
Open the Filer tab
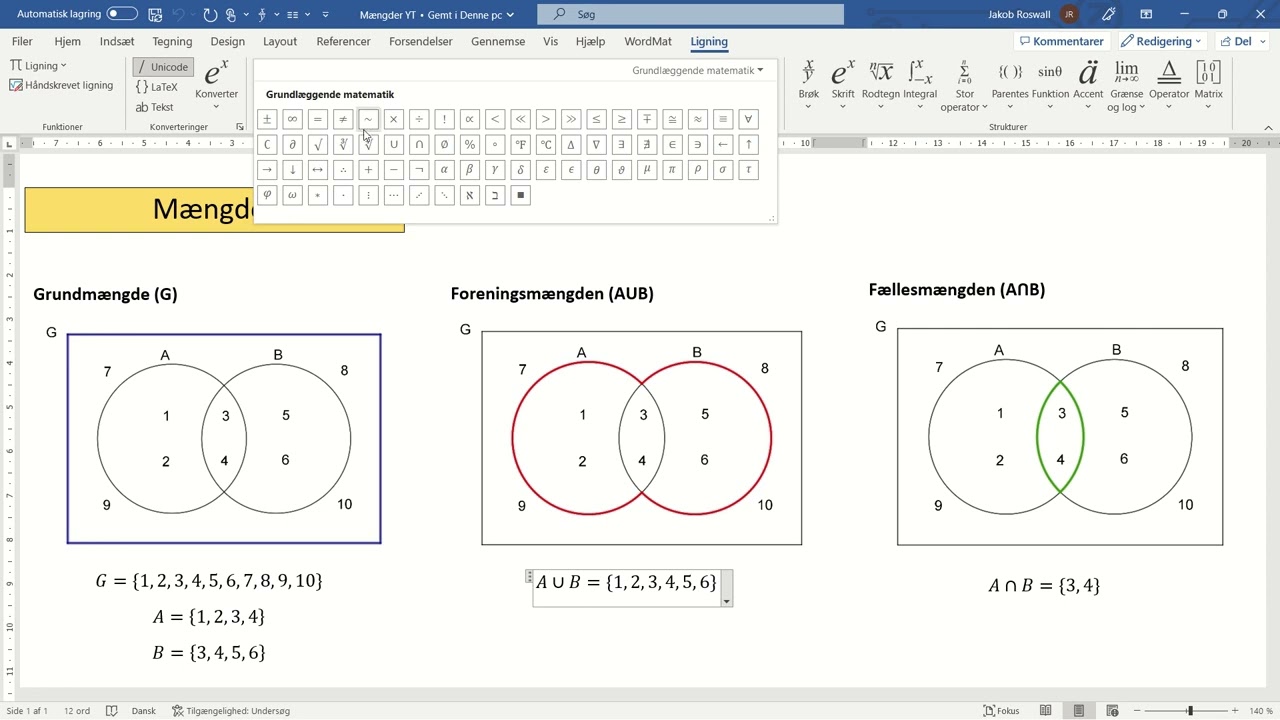[x=22, y=42]
